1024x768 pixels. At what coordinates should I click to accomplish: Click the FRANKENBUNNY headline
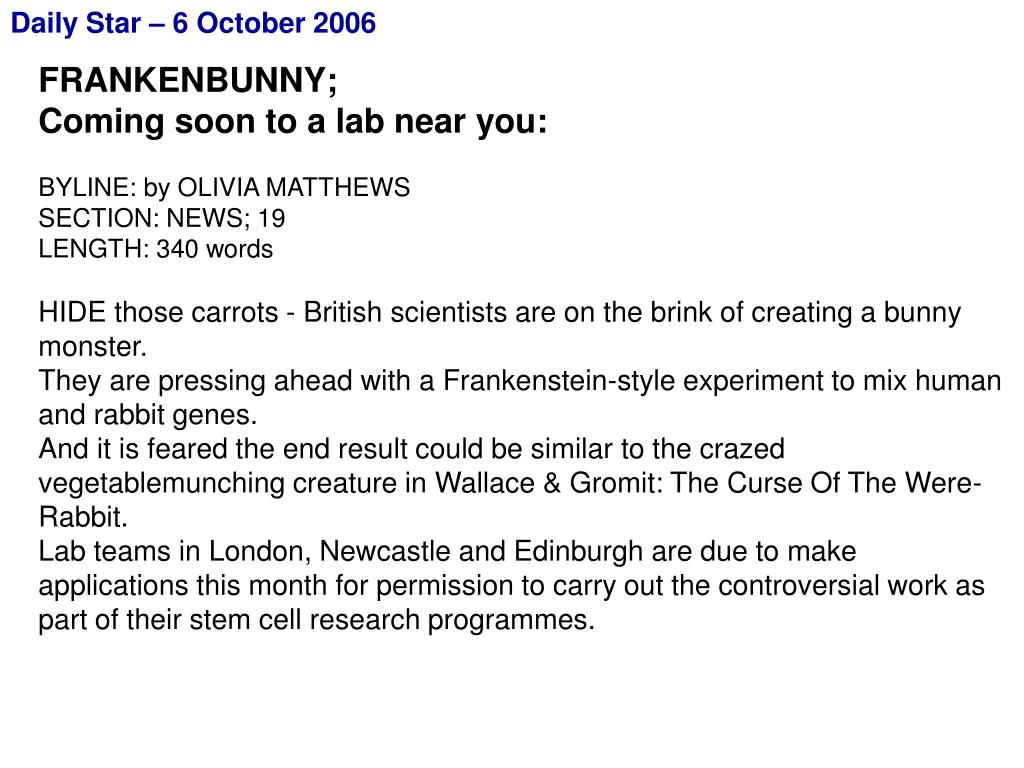pyautogui.click(x=188, y=81)
